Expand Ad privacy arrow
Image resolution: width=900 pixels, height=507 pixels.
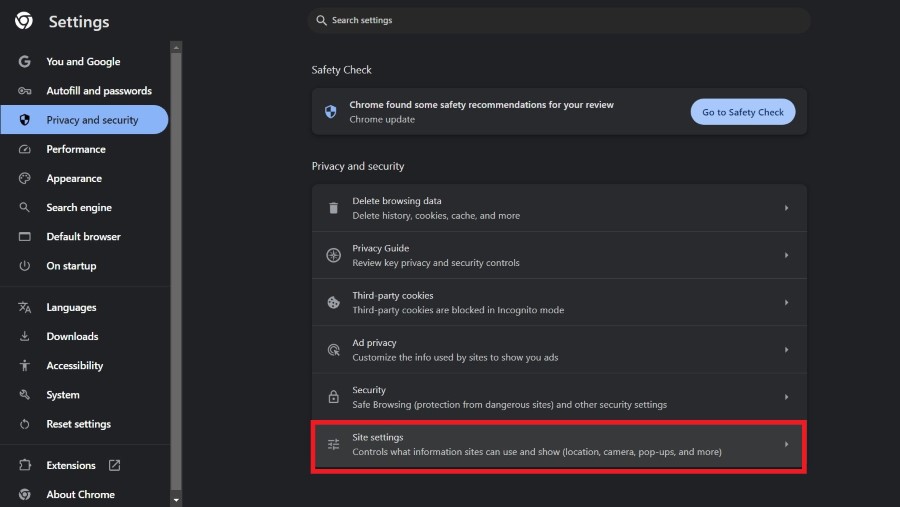[786, 350]
